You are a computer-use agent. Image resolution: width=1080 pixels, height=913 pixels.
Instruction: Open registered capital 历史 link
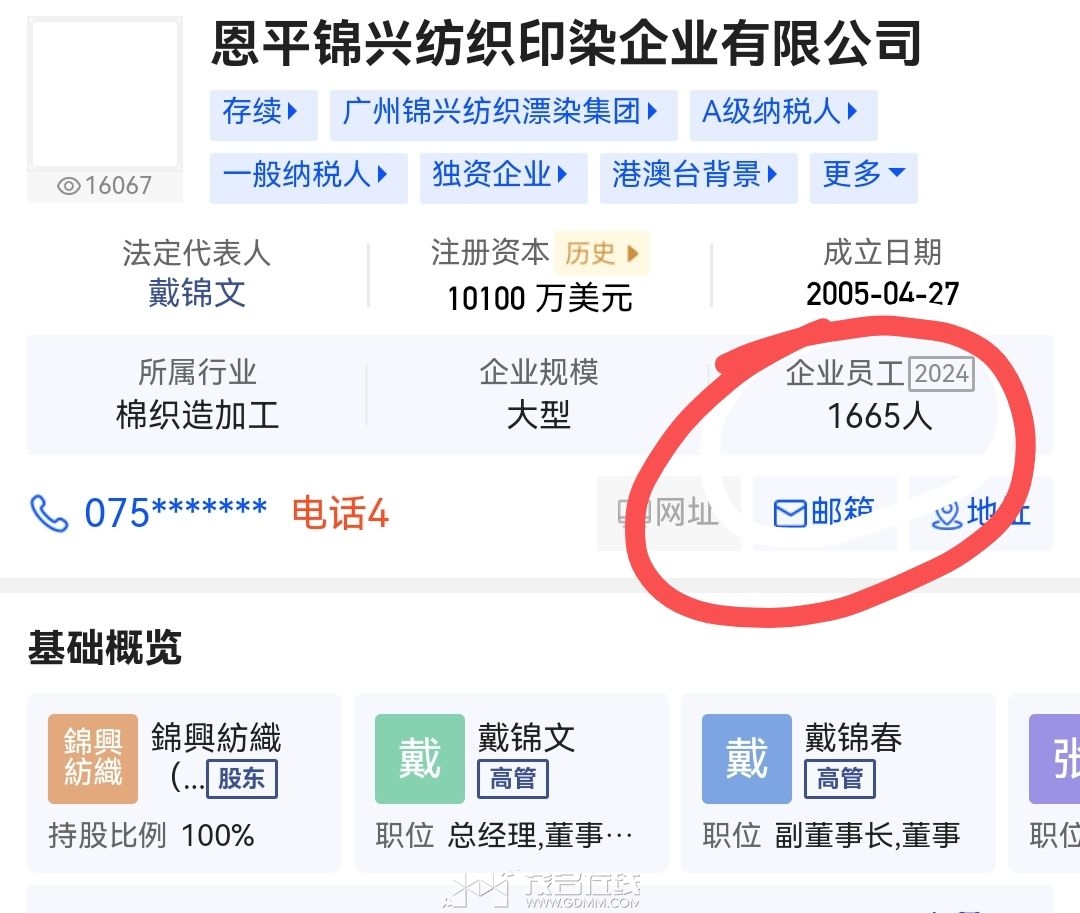click(x=601, y=253)
